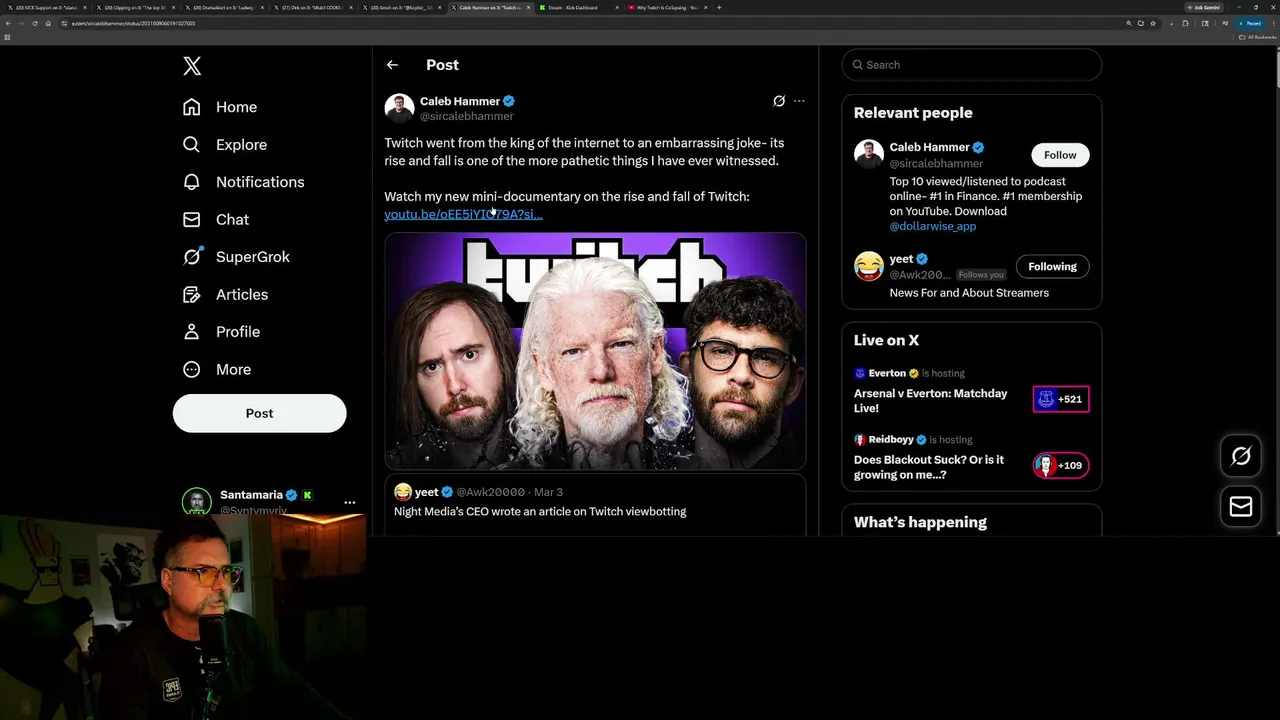Screen dimensions: 1280x720
Task: Open the Chat envelope icon
Action: coord(192,219)
